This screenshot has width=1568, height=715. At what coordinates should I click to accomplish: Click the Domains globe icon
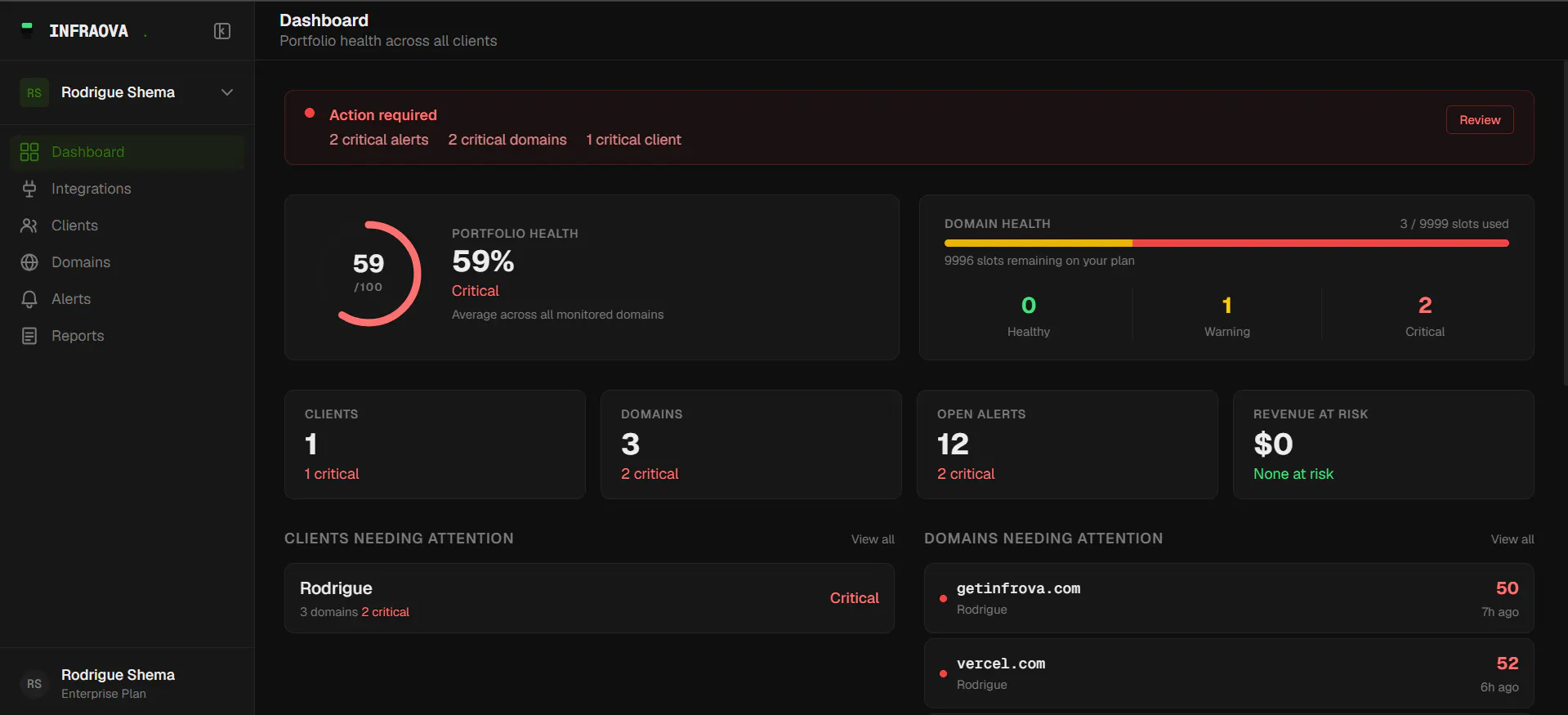(x=29, y=262)
